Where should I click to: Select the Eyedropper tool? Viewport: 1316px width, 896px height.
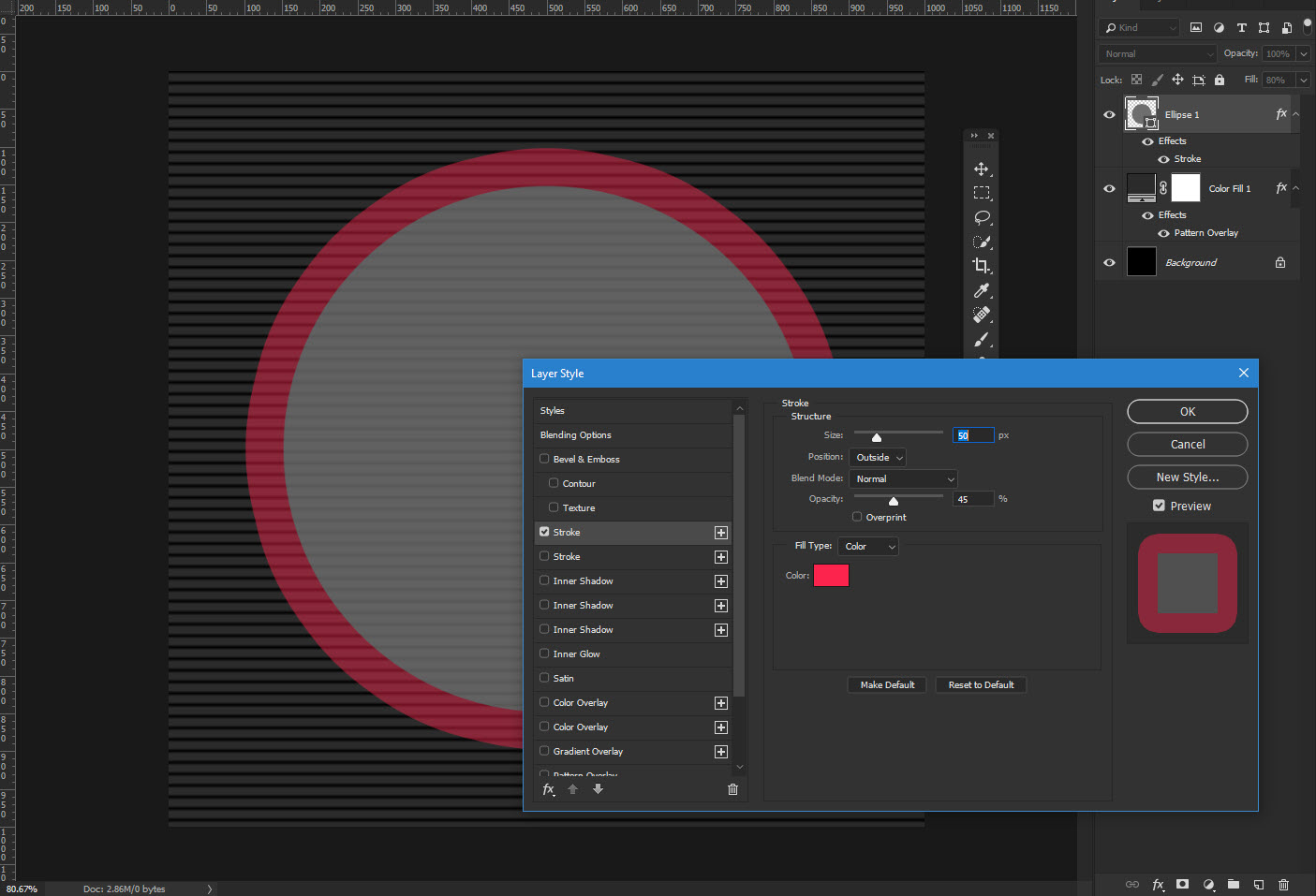click(x=983, y=290)
